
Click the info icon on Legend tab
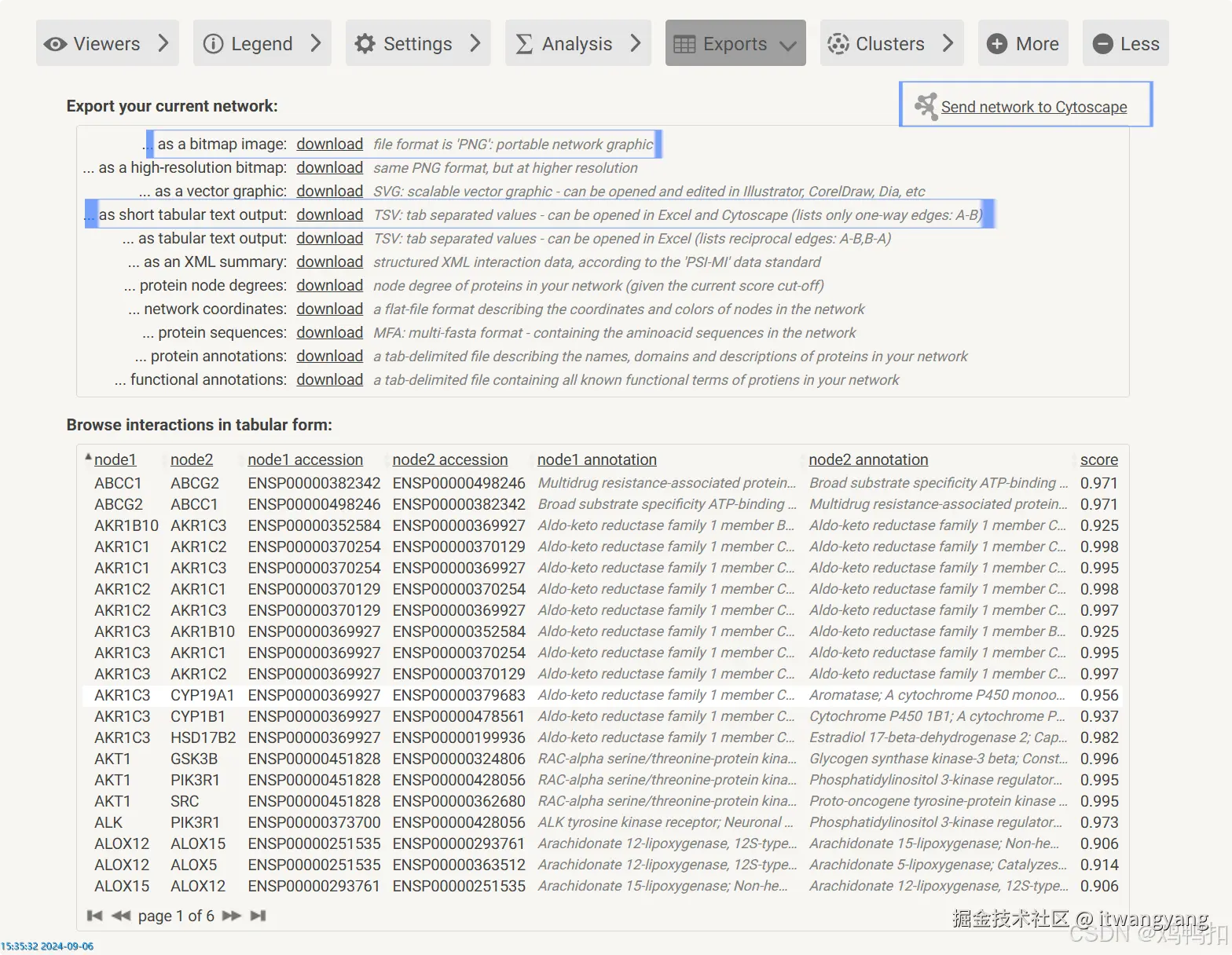[x=213, y=44]
